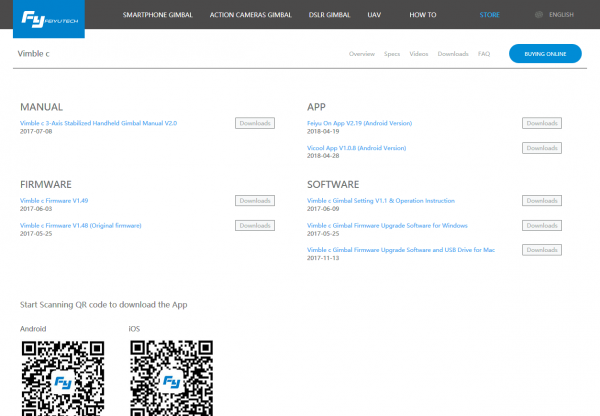Click the MANUAL section heading
Image resolution: width=600 pixels, height=416 pixels.
click(x=41, y=107)
